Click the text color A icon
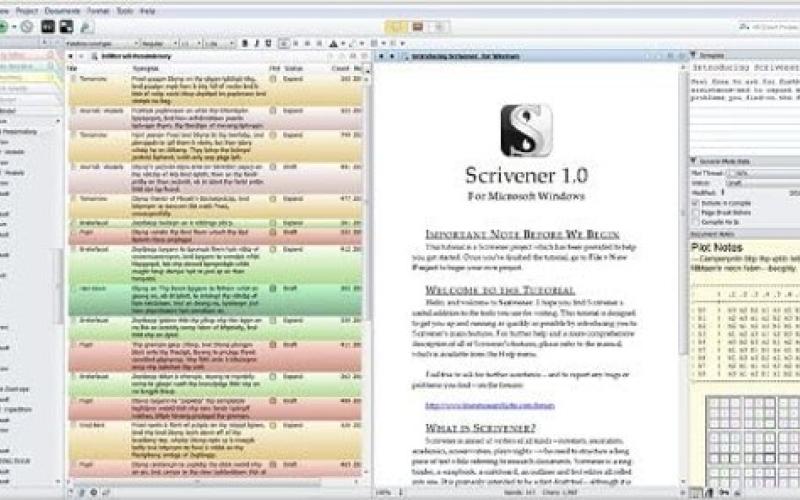This screenshot has width=800, height=500. pyautogui.click(x=333, y=44)
